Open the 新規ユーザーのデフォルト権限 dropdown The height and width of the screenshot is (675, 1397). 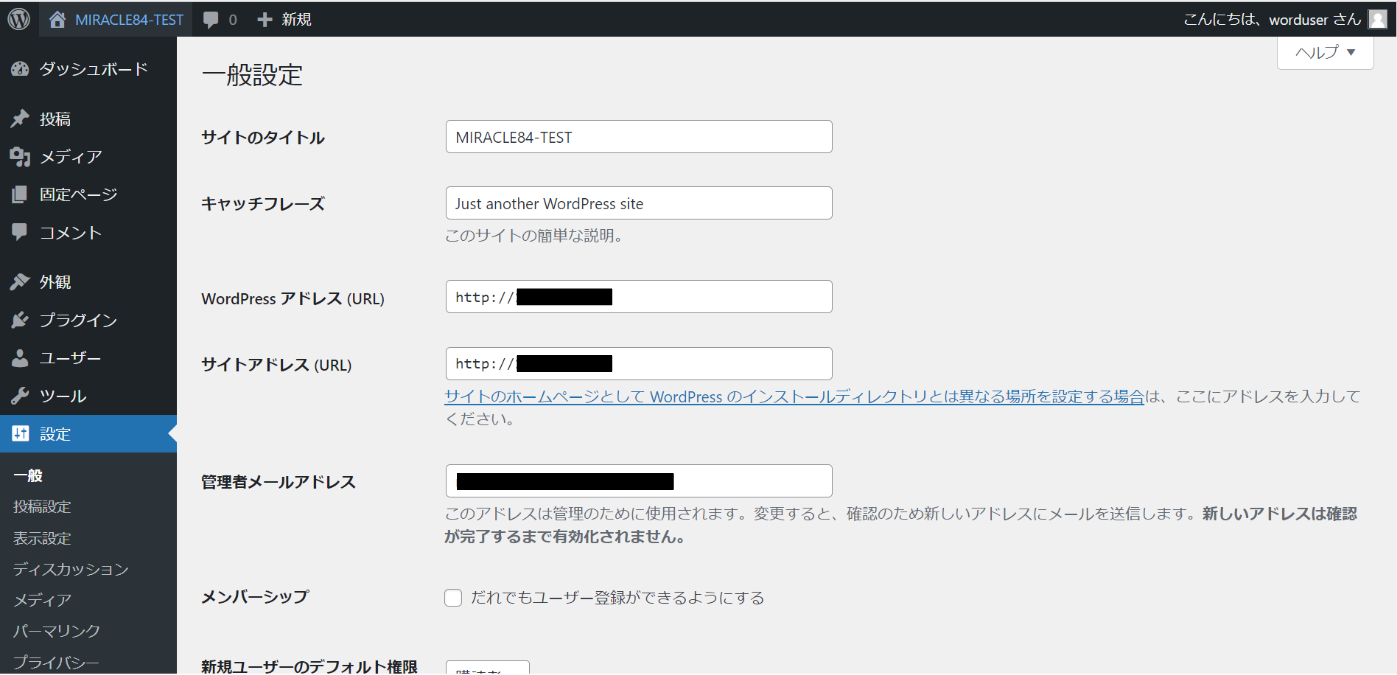coord(487,668)
